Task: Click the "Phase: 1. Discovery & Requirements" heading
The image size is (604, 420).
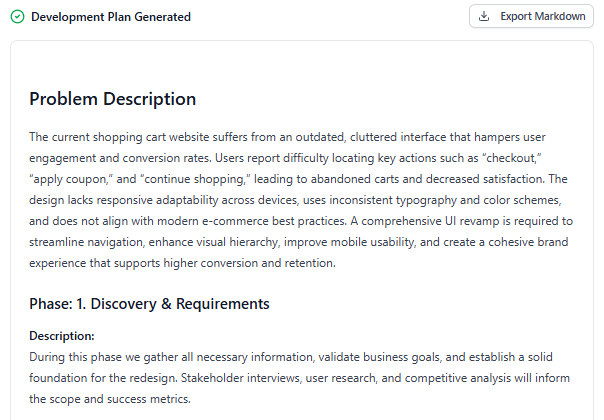Action: point(149,304)
